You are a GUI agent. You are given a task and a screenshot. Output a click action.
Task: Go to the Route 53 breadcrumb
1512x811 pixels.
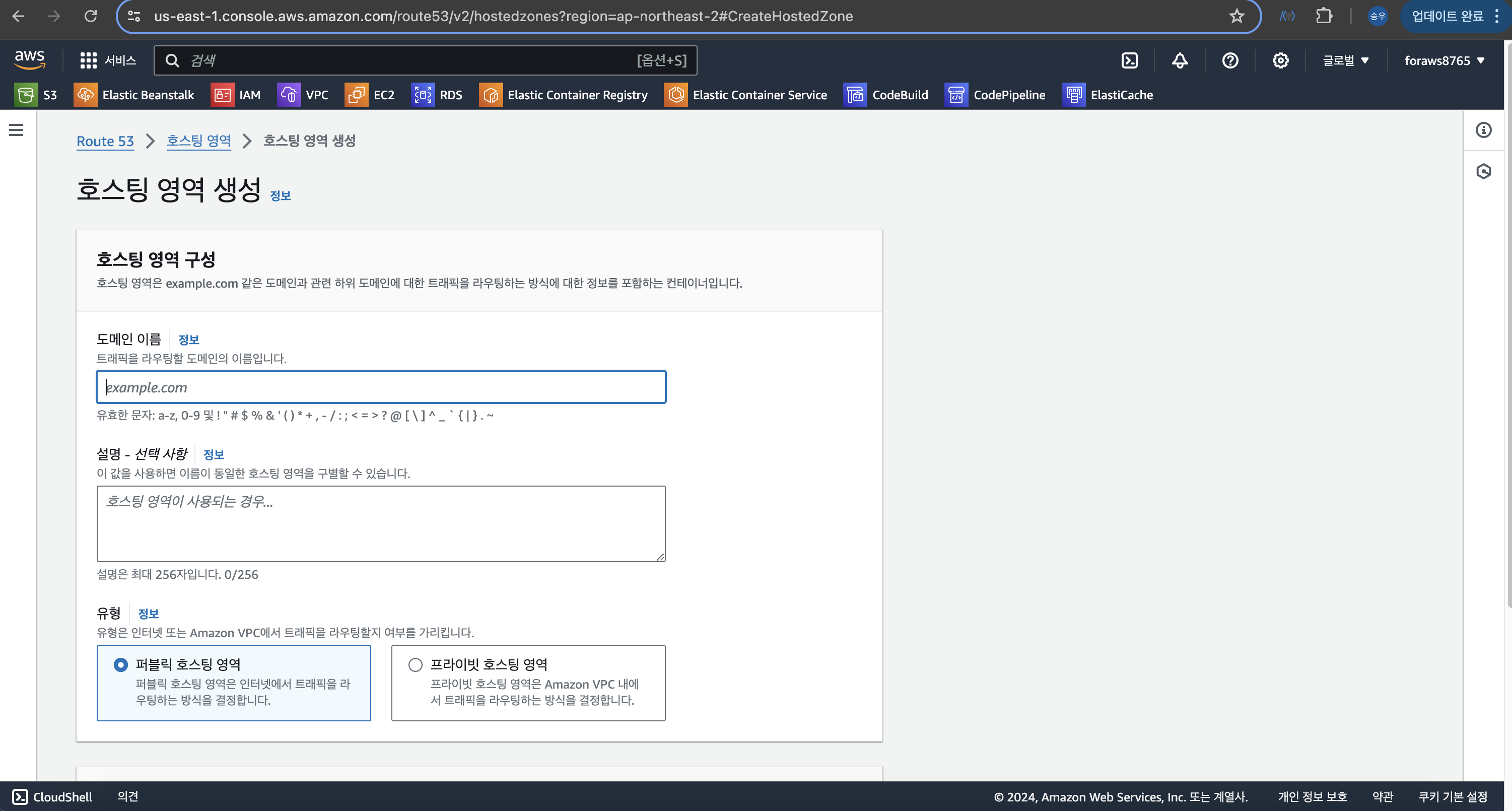click(x=105, y=142)
